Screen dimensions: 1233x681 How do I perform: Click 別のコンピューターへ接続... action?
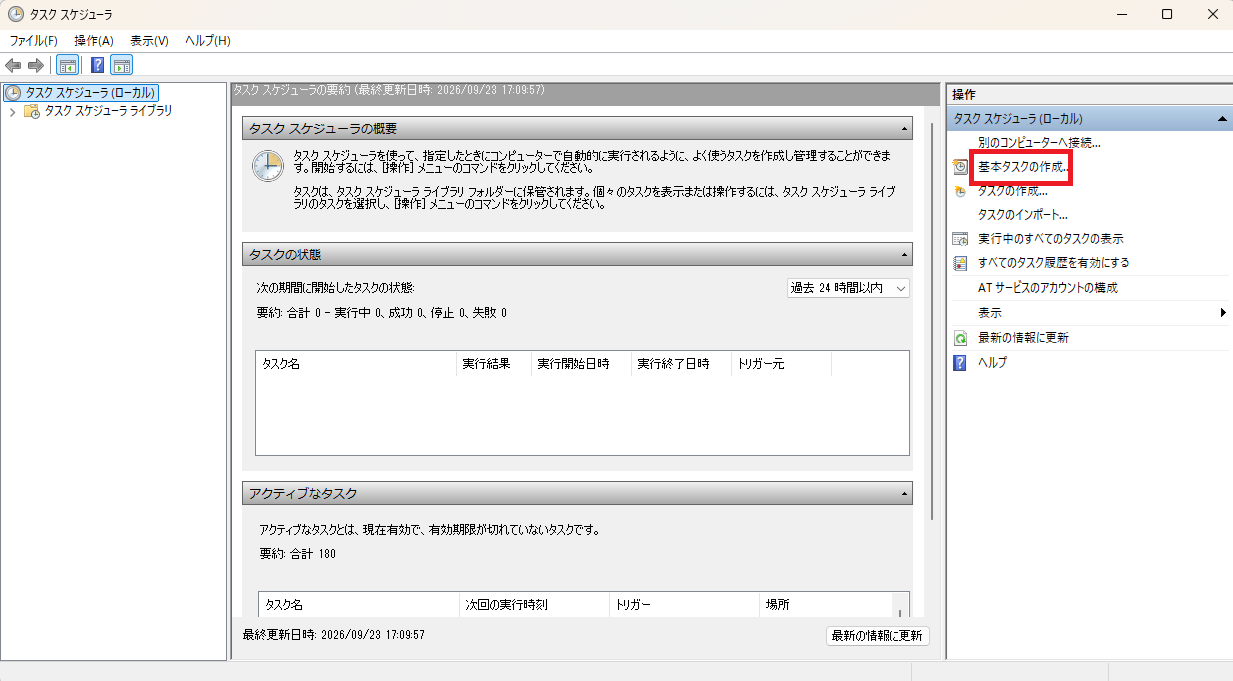coord(1039,143)
